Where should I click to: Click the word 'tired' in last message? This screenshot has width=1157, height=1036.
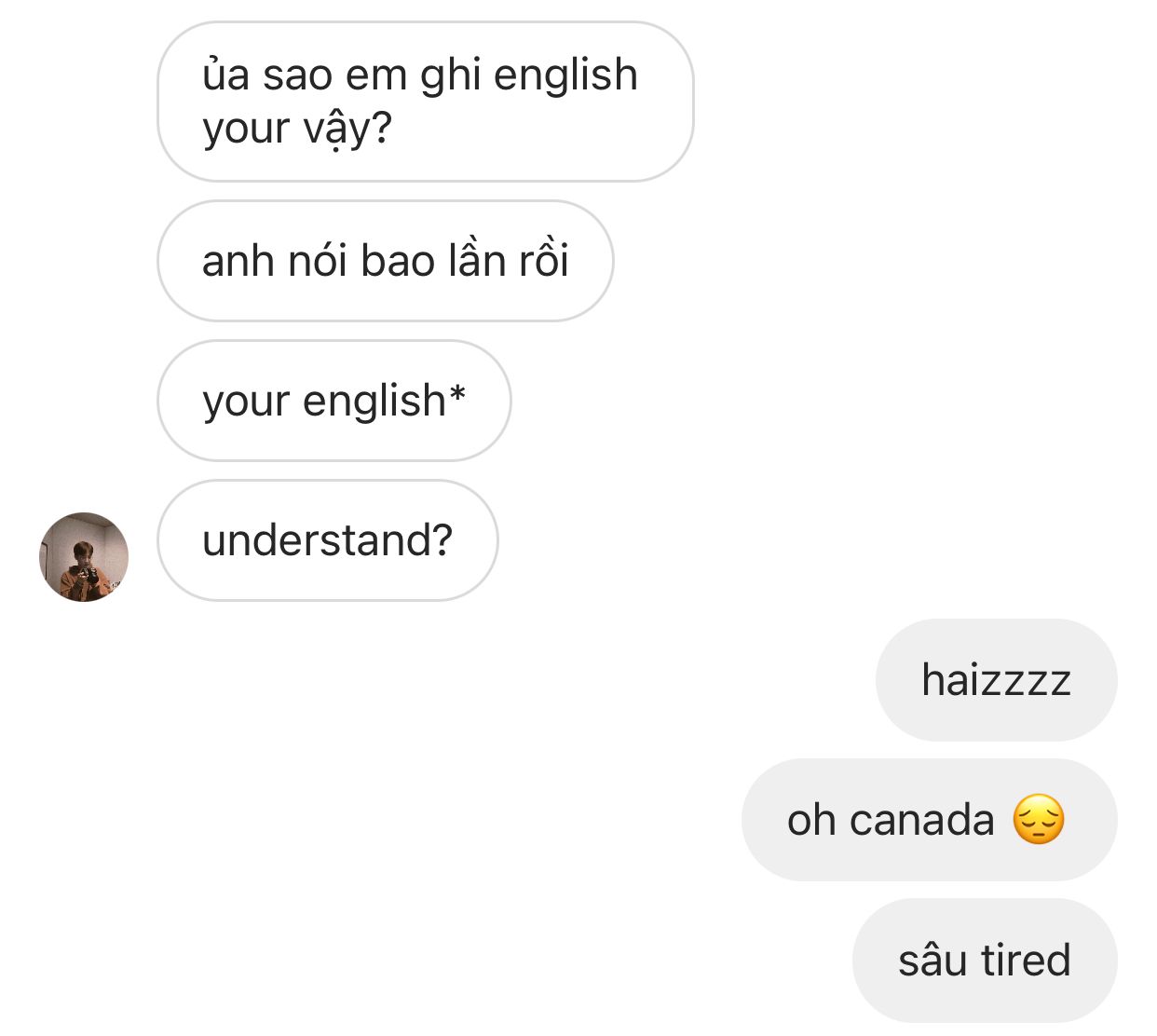[1026, 960]
